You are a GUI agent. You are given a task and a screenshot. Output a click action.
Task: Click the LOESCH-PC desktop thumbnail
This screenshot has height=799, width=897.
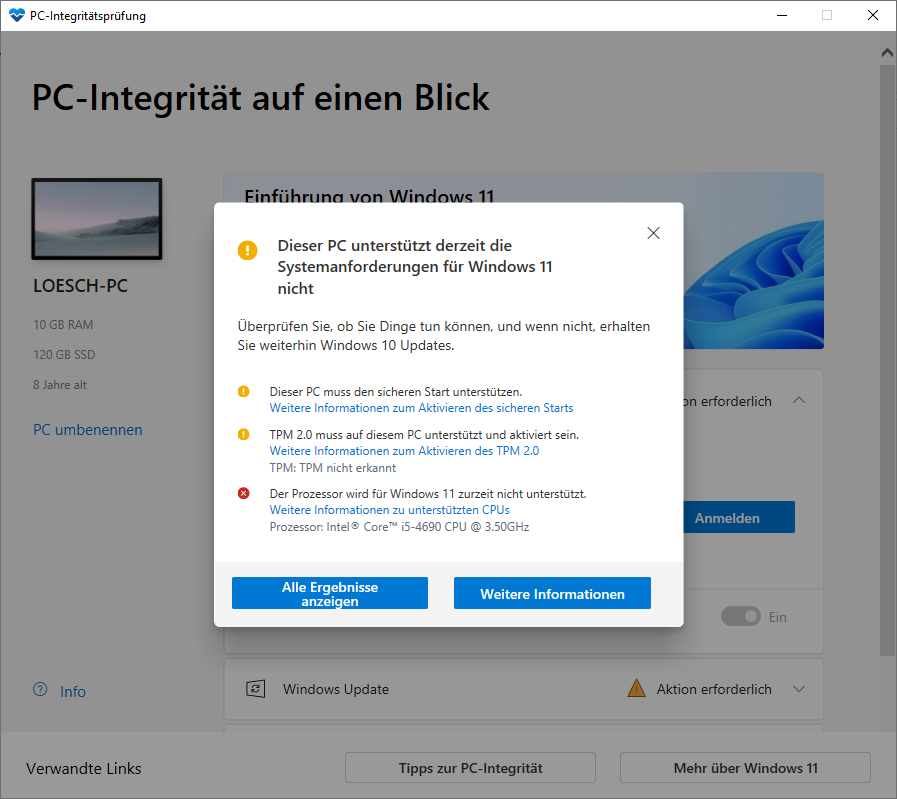tap(97, 219)
